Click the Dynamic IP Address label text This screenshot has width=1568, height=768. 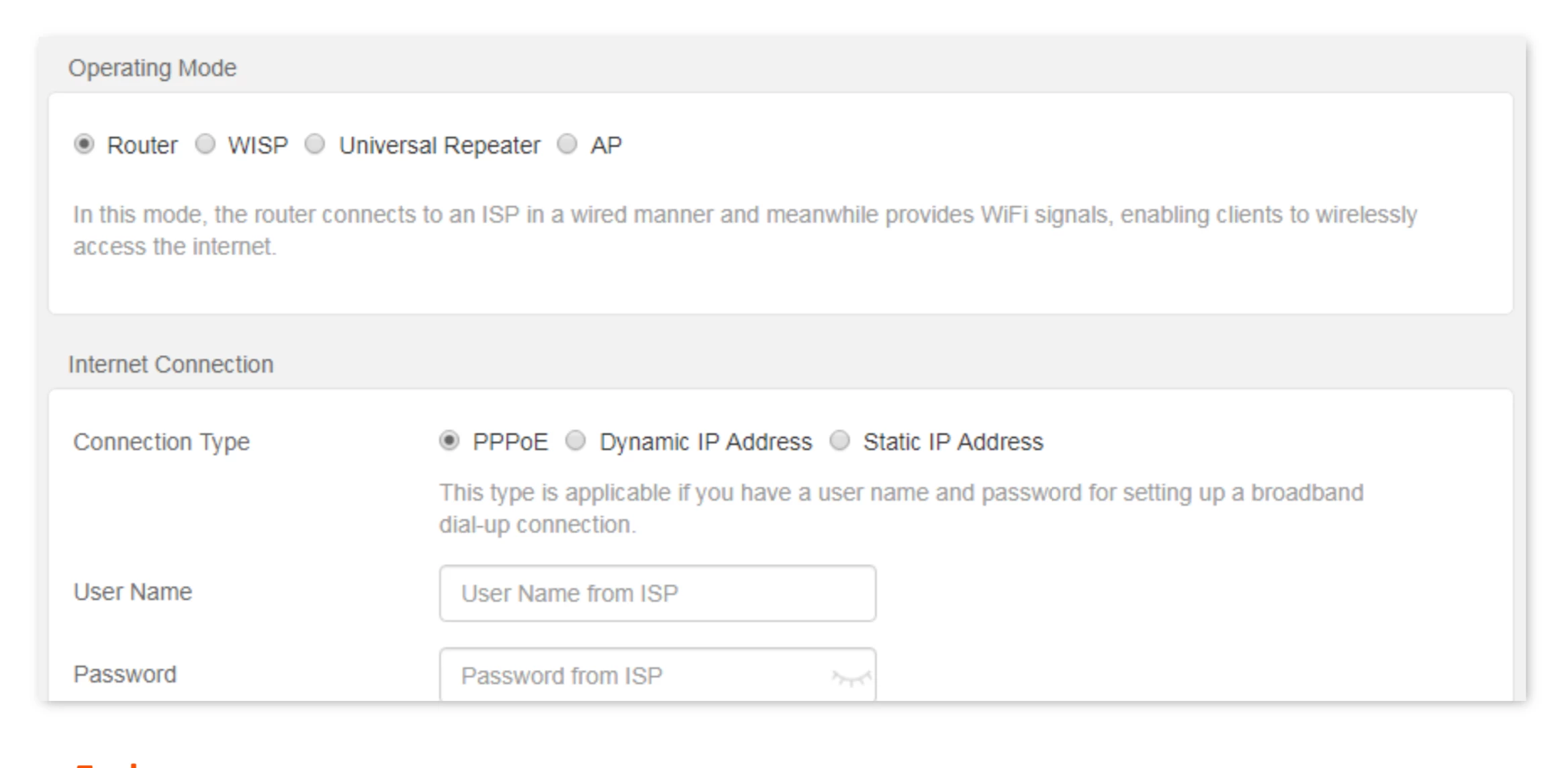tap(705, 442)
